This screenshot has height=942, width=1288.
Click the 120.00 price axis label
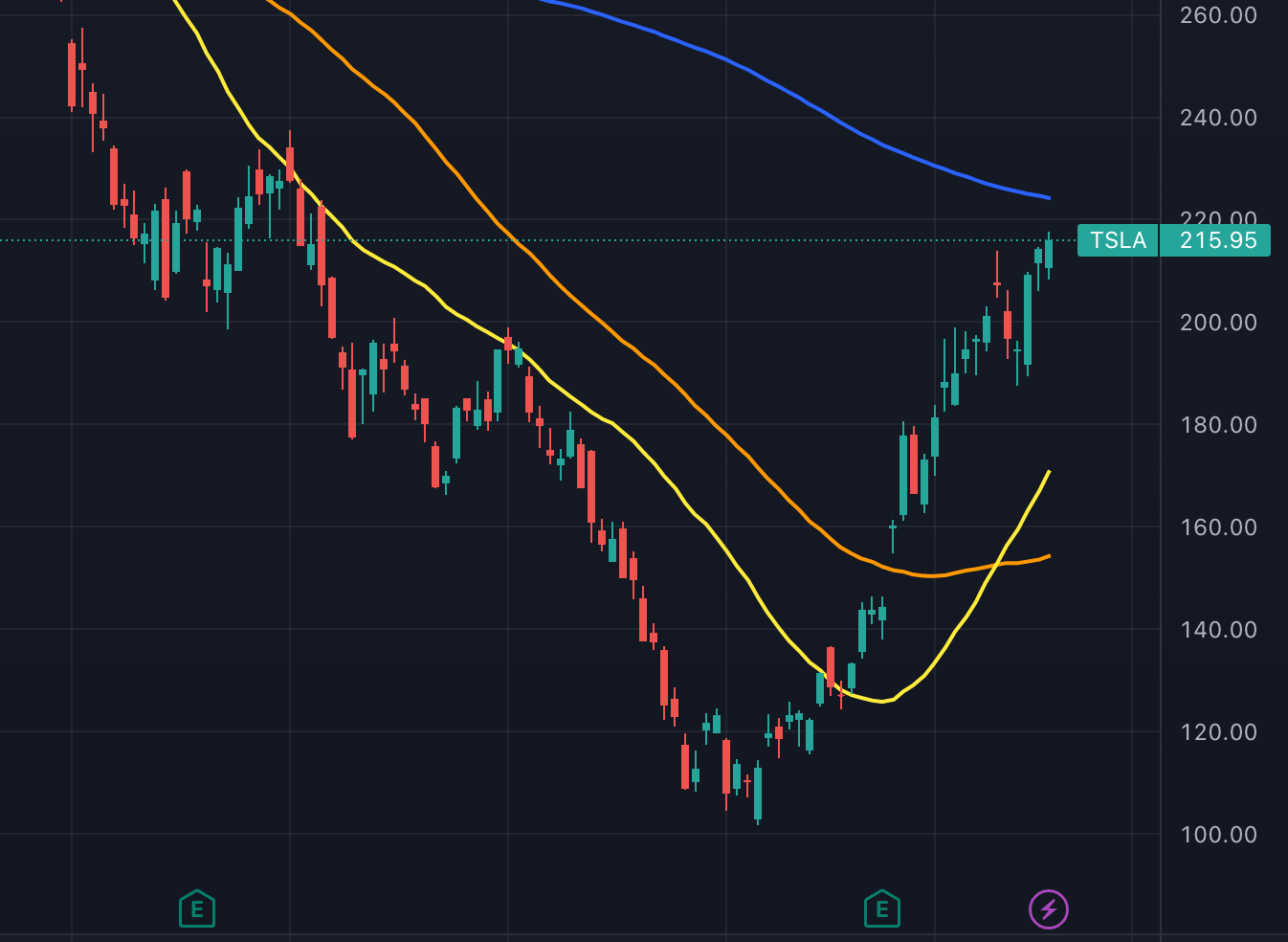(x=1218, y=732)
